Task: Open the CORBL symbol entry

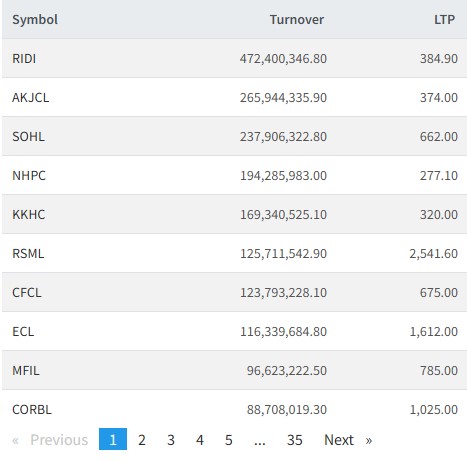Action: pyautogui.click(x=32, y=409)
